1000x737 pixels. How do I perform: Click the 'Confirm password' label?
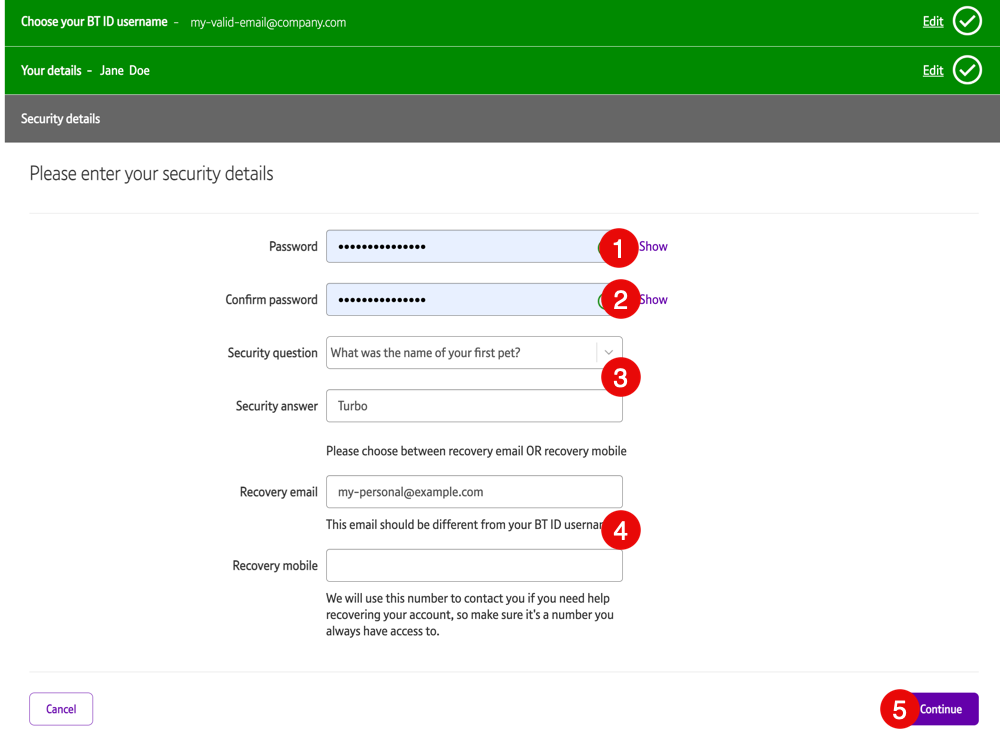pyautogui.click(x=271, y=300)
